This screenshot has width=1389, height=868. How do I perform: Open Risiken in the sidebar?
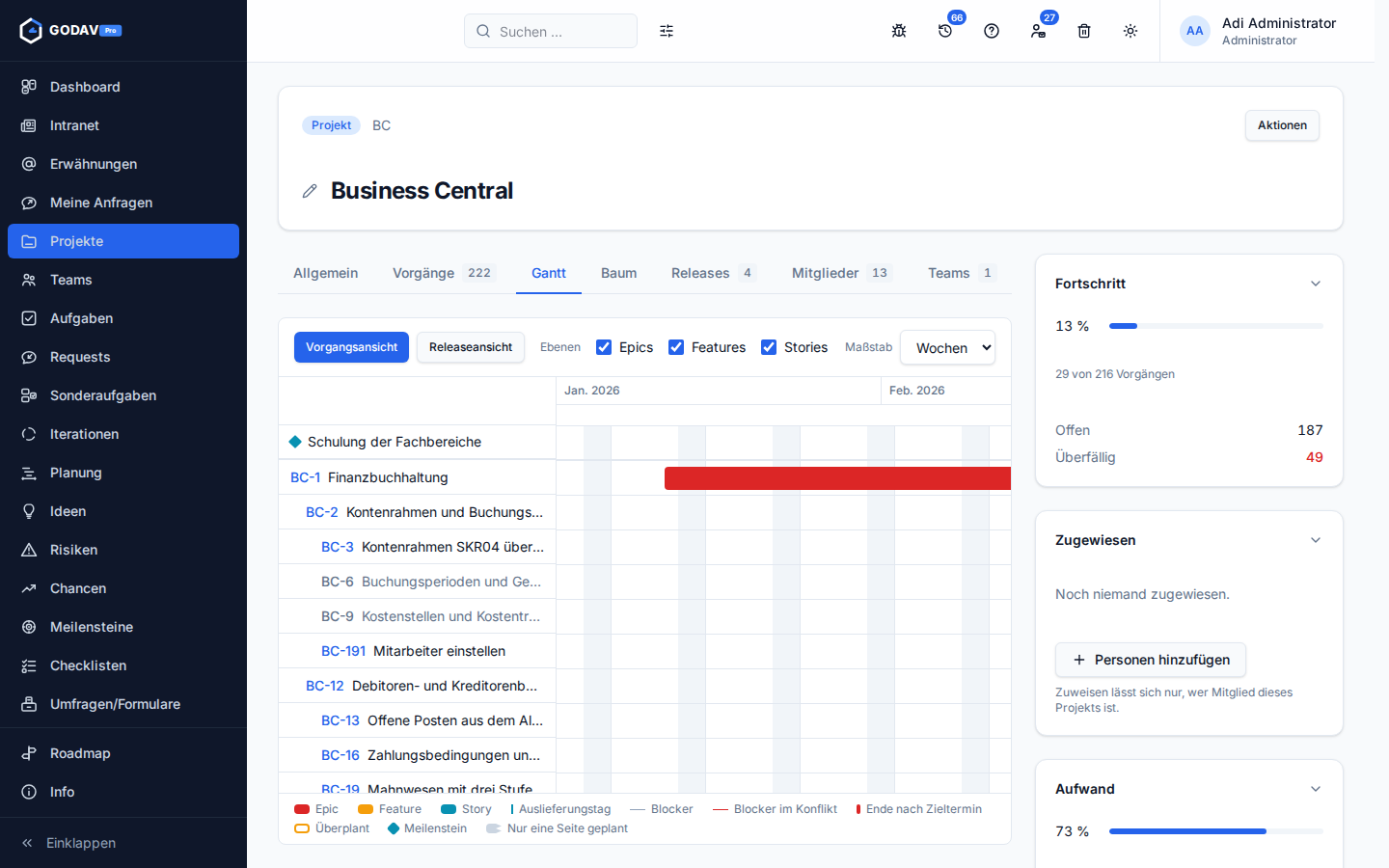(123, 550)
